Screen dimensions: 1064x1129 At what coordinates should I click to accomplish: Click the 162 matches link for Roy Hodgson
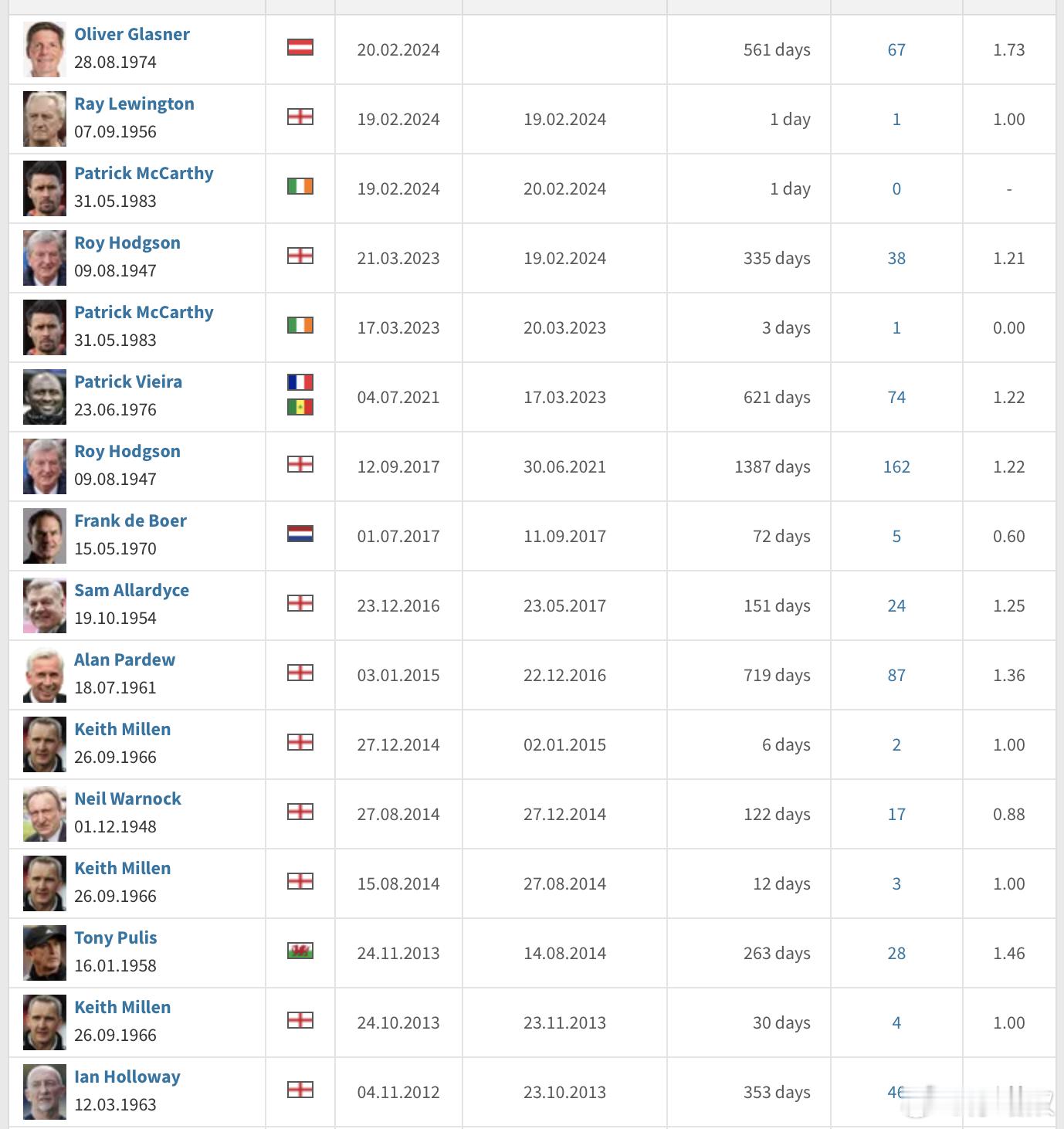(x=896, y=466)
